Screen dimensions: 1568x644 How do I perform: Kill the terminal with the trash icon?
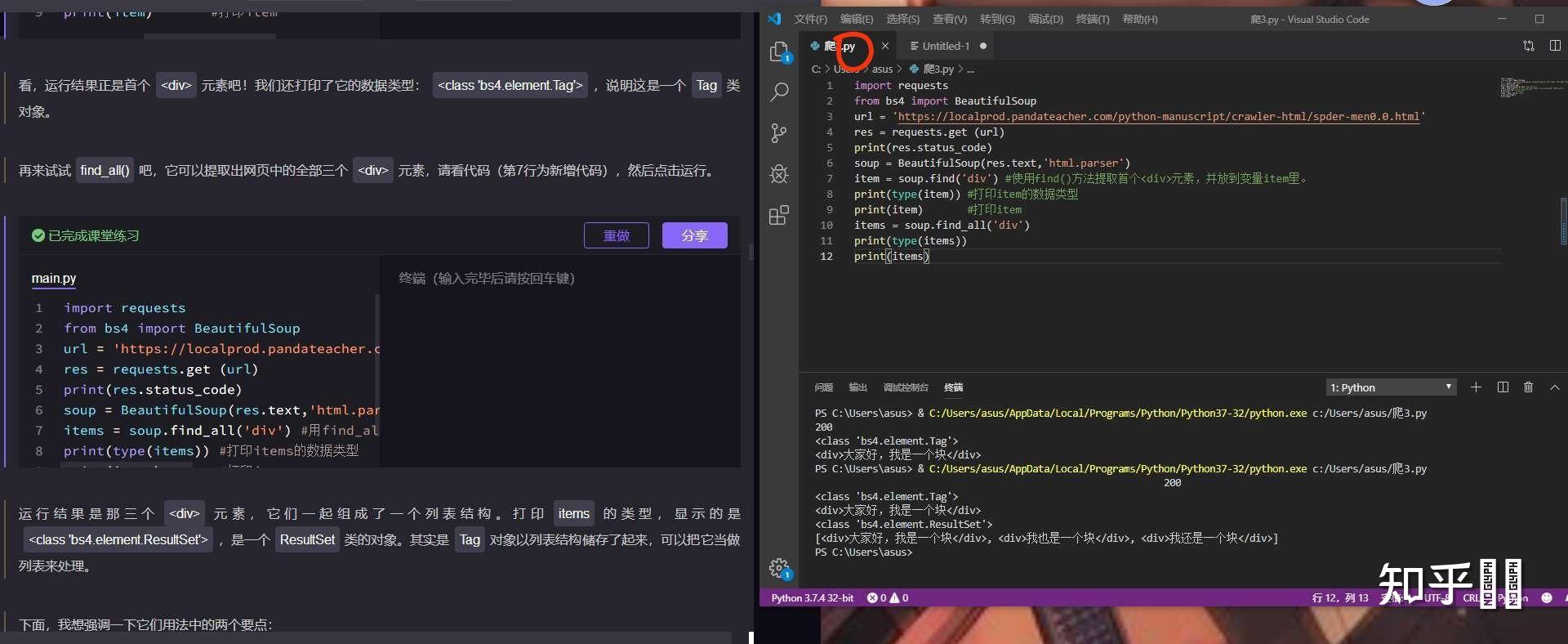(x=1529, y=387)
